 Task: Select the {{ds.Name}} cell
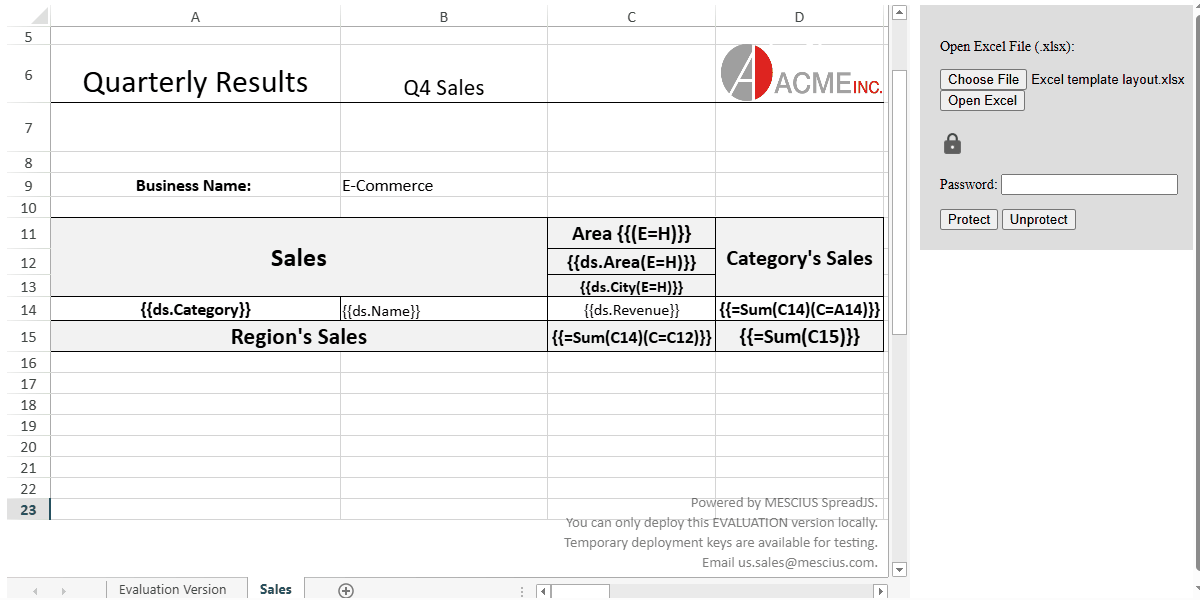click(444, 309)
